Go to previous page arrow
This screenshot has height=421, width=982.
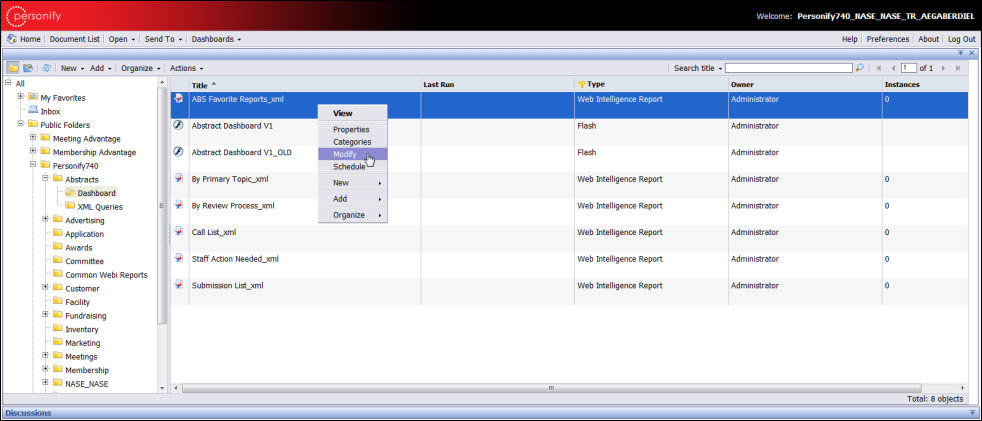(893, 68)
